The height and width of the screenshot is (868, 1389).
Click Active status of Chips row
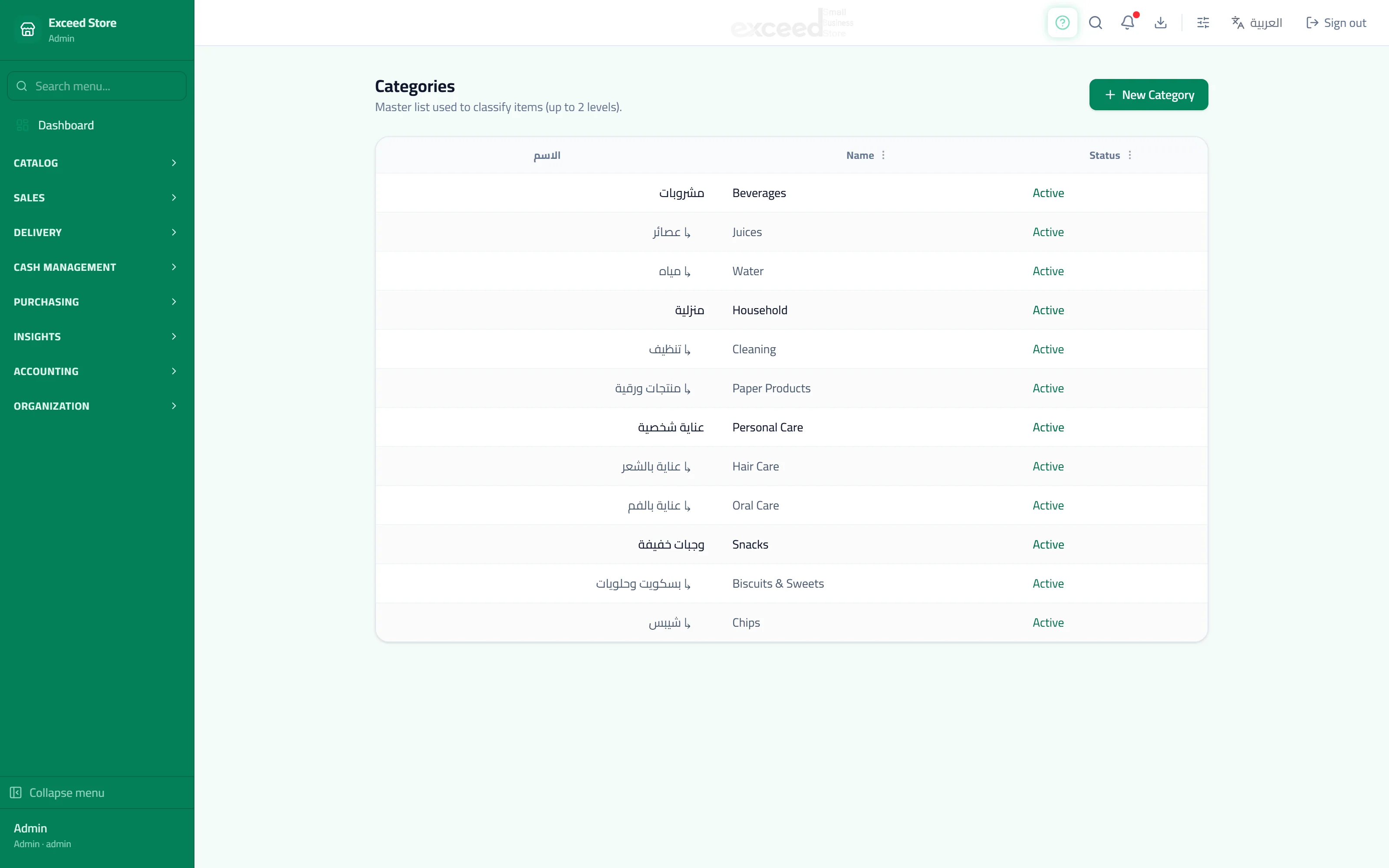click(x=1048, y=622)
